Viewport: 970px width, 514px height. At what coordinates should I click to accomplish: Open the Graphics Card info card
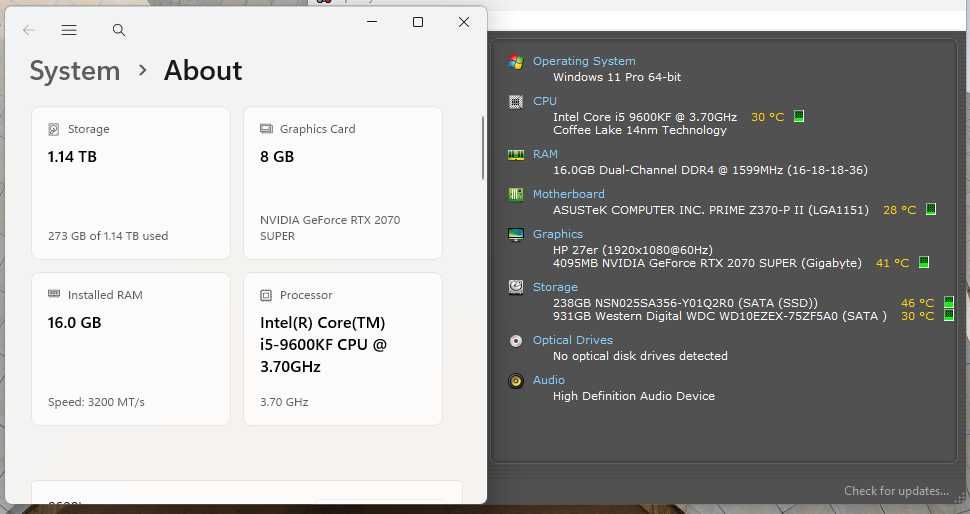click(x=343, y=183)
